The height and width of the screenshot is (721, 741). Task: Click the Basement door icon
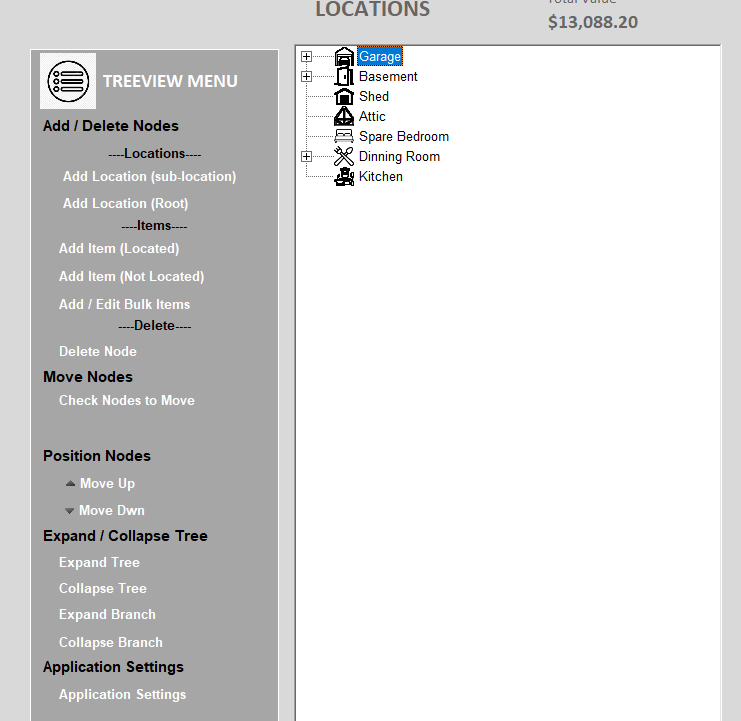point(344,77)
